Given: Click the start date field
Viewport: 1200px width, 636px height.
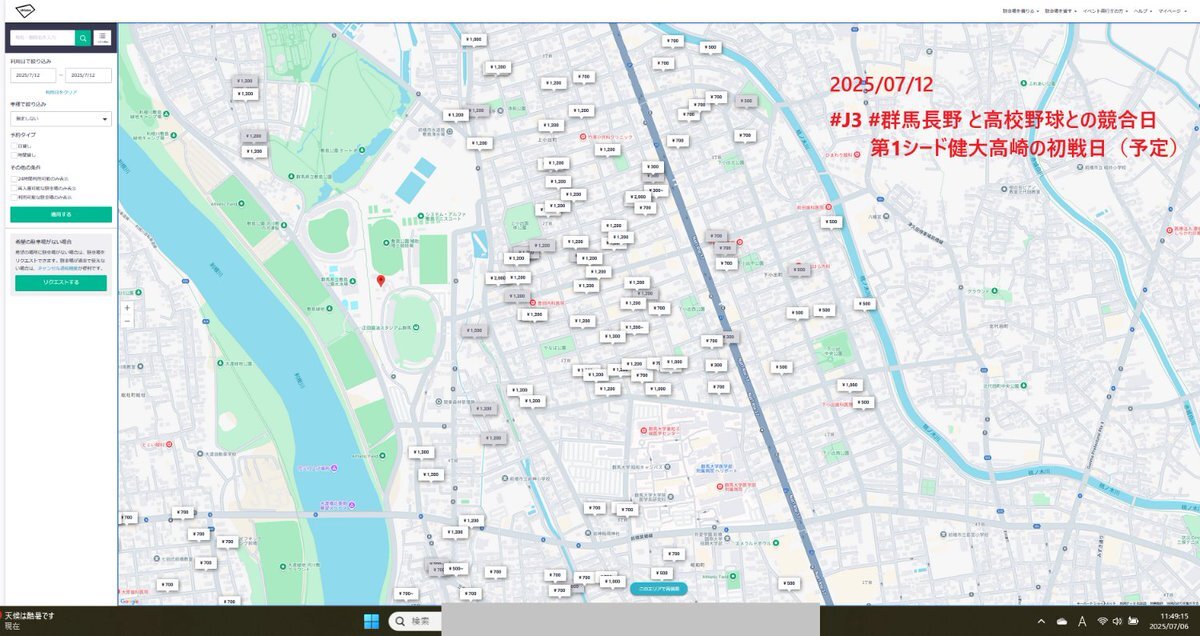Looking at the screenshot, I should click(x=33, y=75).
